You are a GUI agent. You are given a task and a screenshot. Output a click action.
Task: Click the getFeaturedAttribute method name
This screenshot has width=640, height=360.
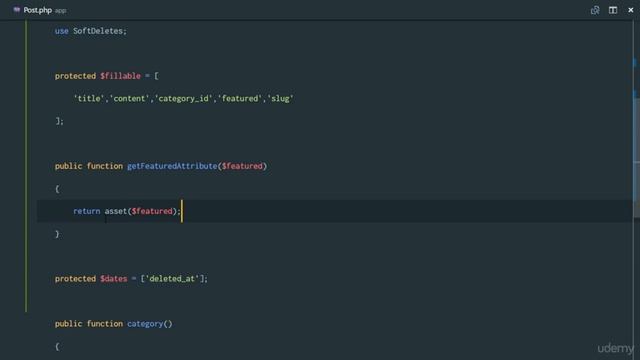(172, 166)
